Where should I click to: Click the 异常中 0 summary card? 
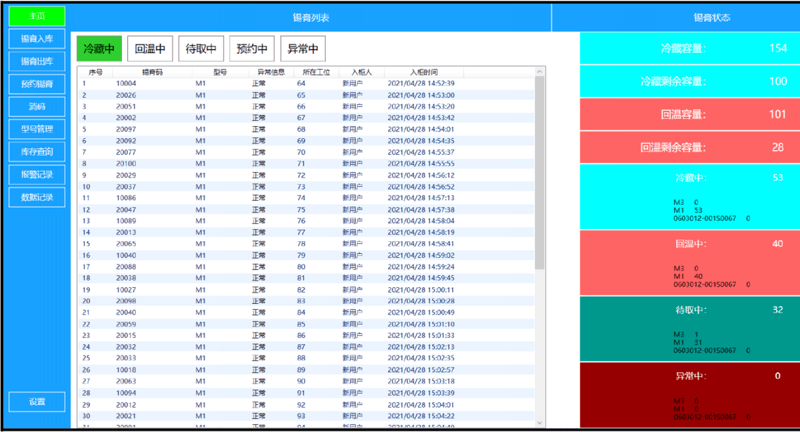click(690, 395)
